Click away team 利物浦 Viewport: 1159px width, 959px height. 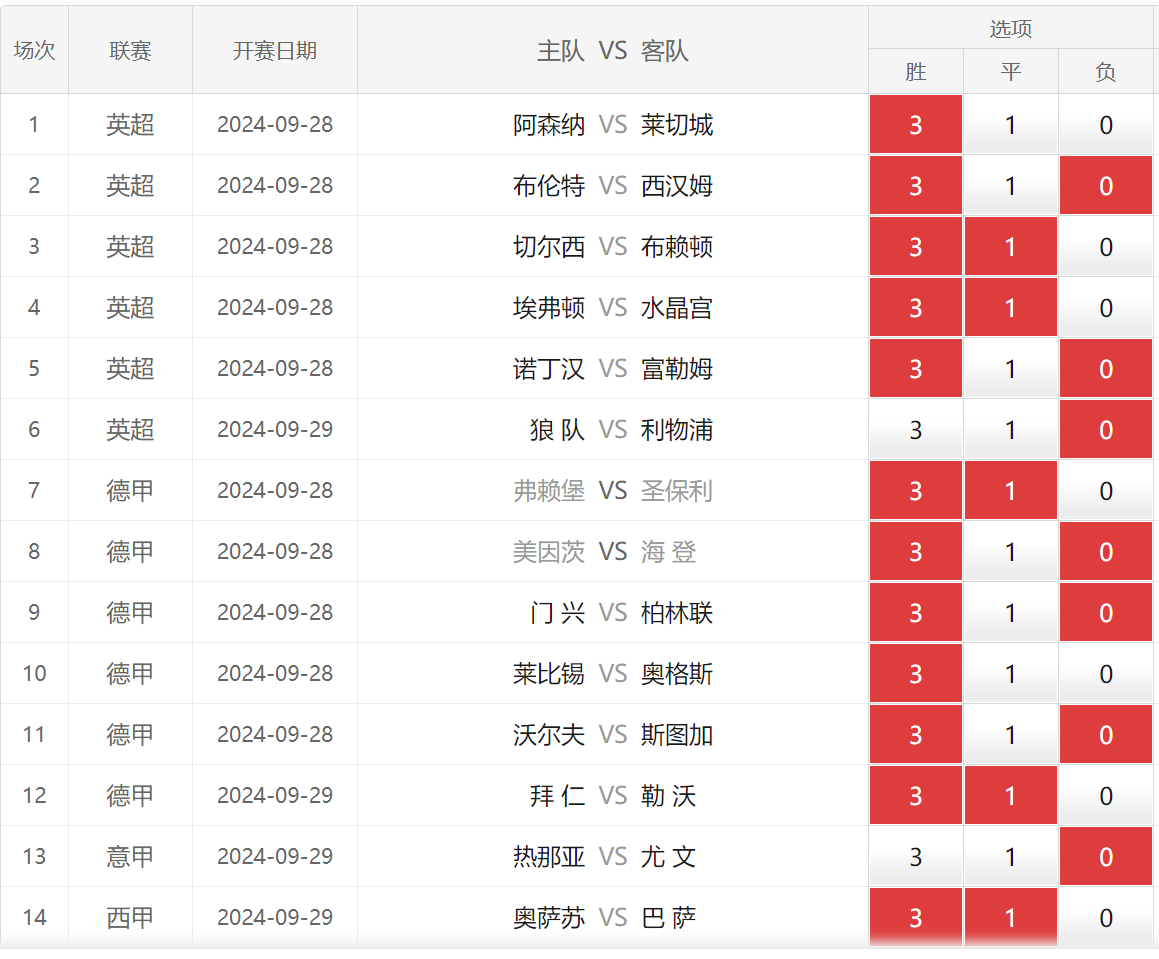pyautogui.click(x=676, y=429)
